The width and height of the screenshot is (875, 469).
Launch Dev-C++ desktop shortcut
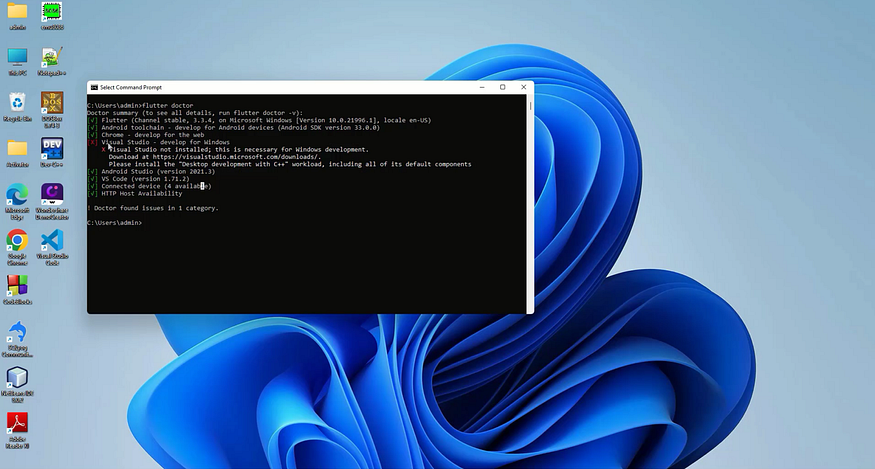point(52,153)
